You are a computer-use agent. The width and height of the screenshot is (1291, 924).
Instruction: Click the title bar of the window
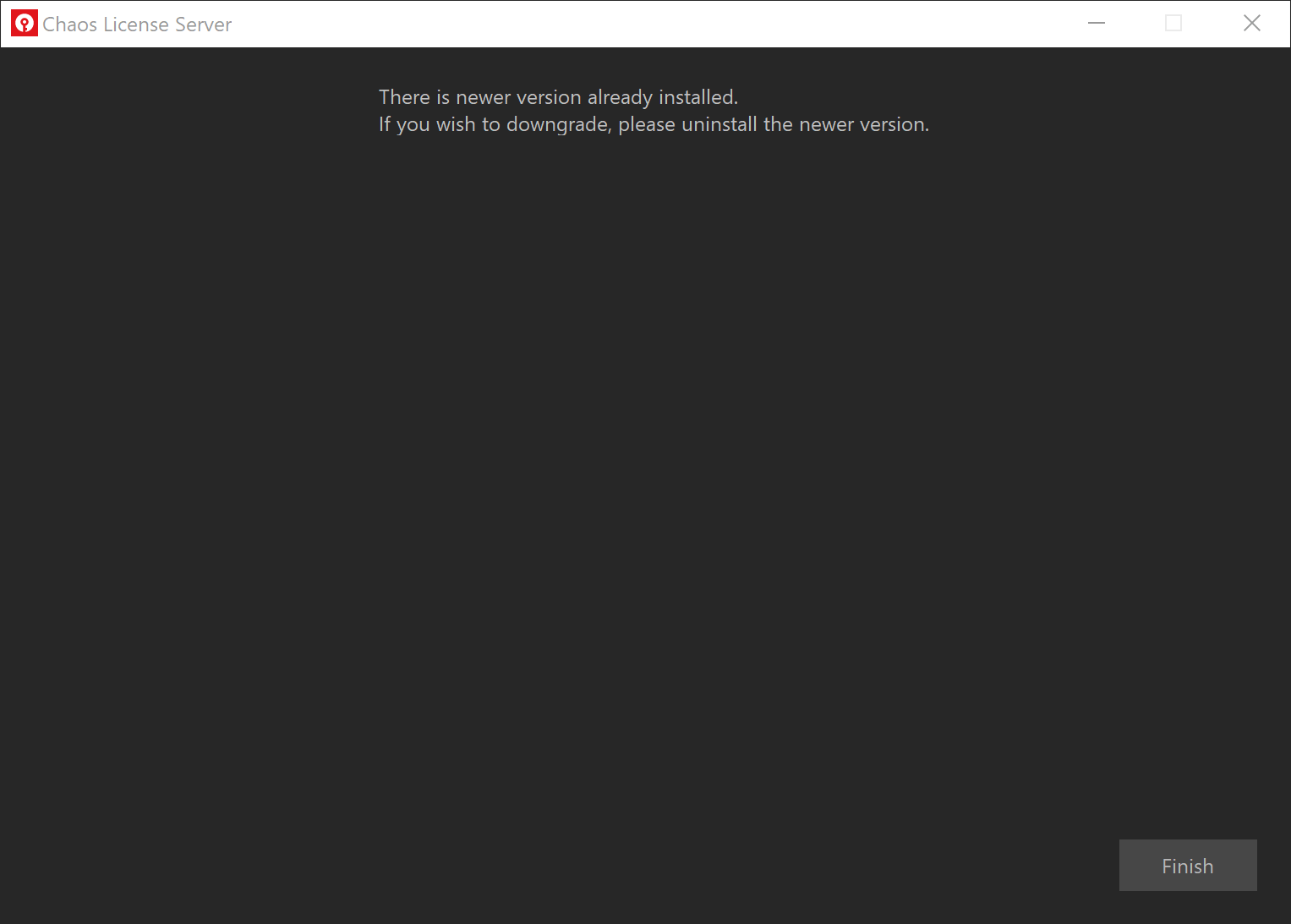592,23
